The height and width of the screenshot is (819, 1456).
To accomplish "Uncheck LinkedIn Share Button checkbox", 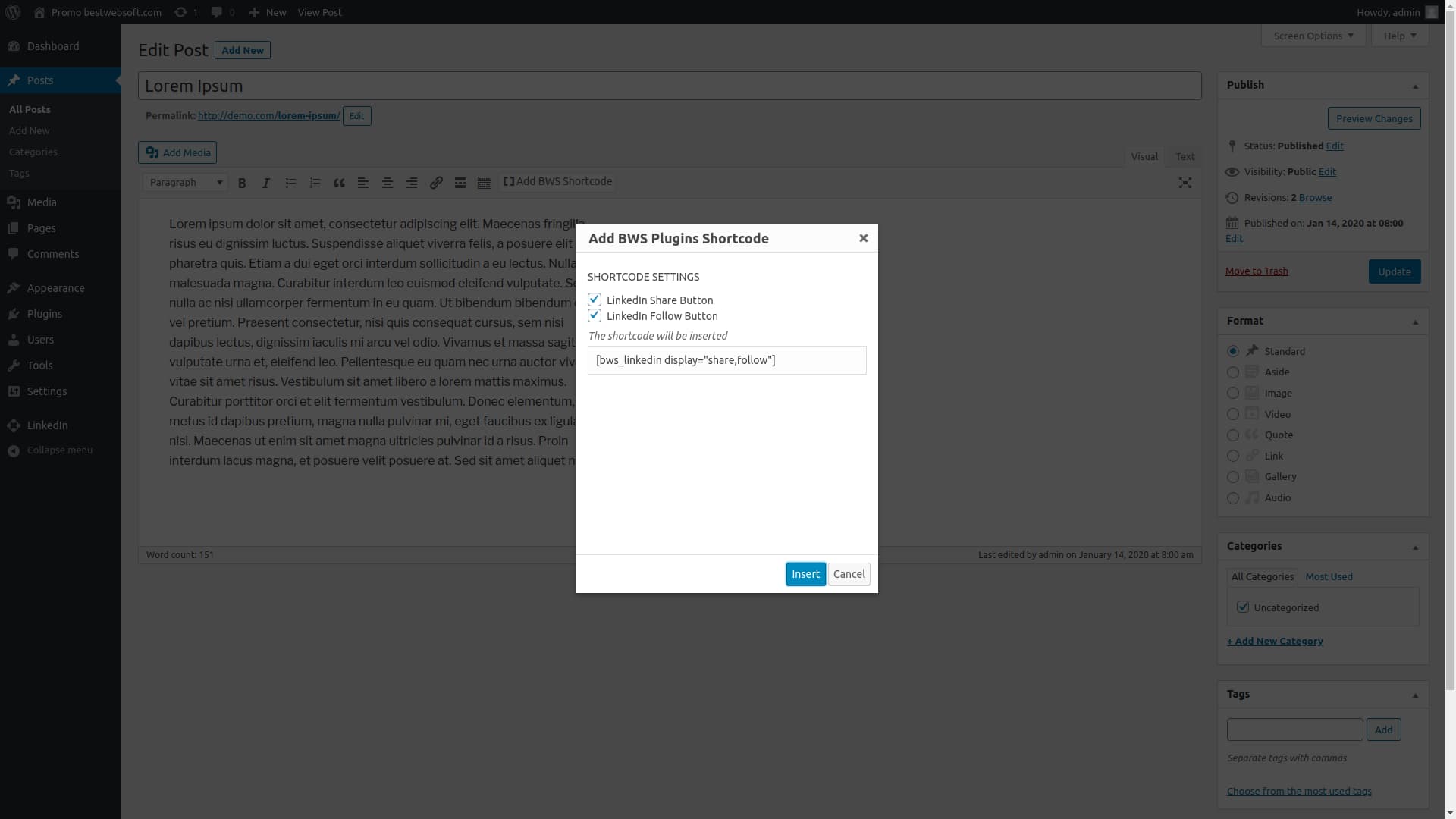I will point(595,300).
